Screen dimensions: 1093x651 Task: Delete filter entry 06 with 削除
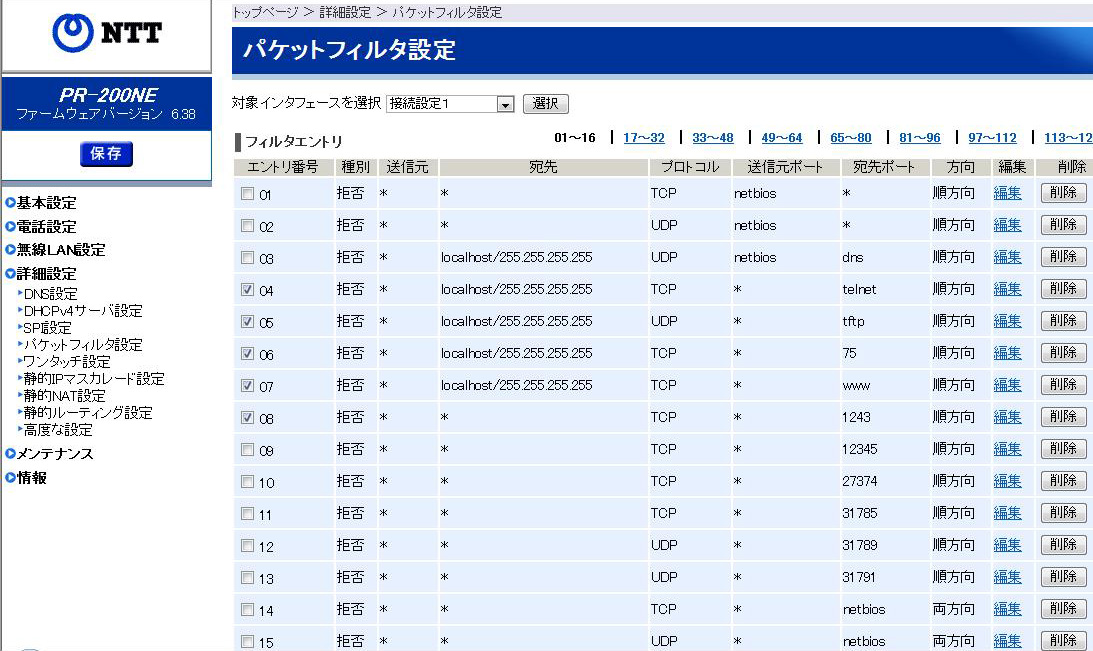[x=1063, y=353]
